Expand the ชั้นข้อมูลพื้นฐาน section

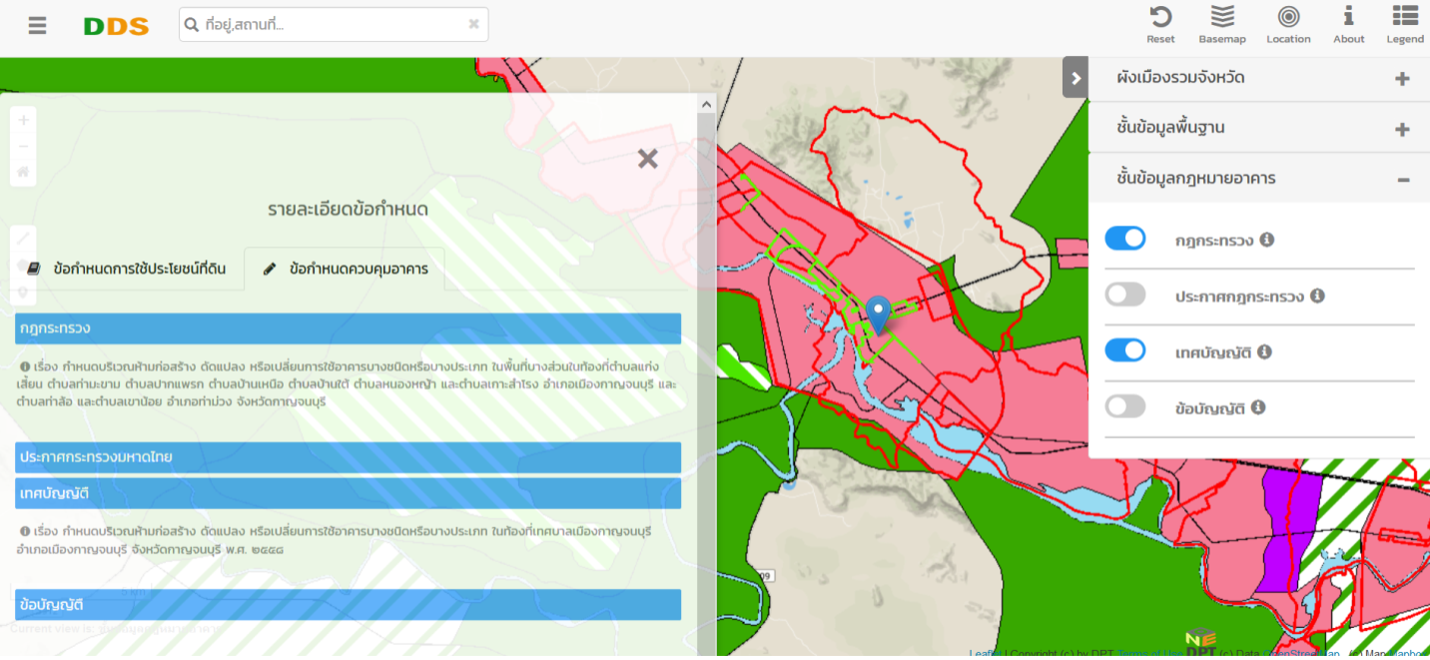[1402, 129]
